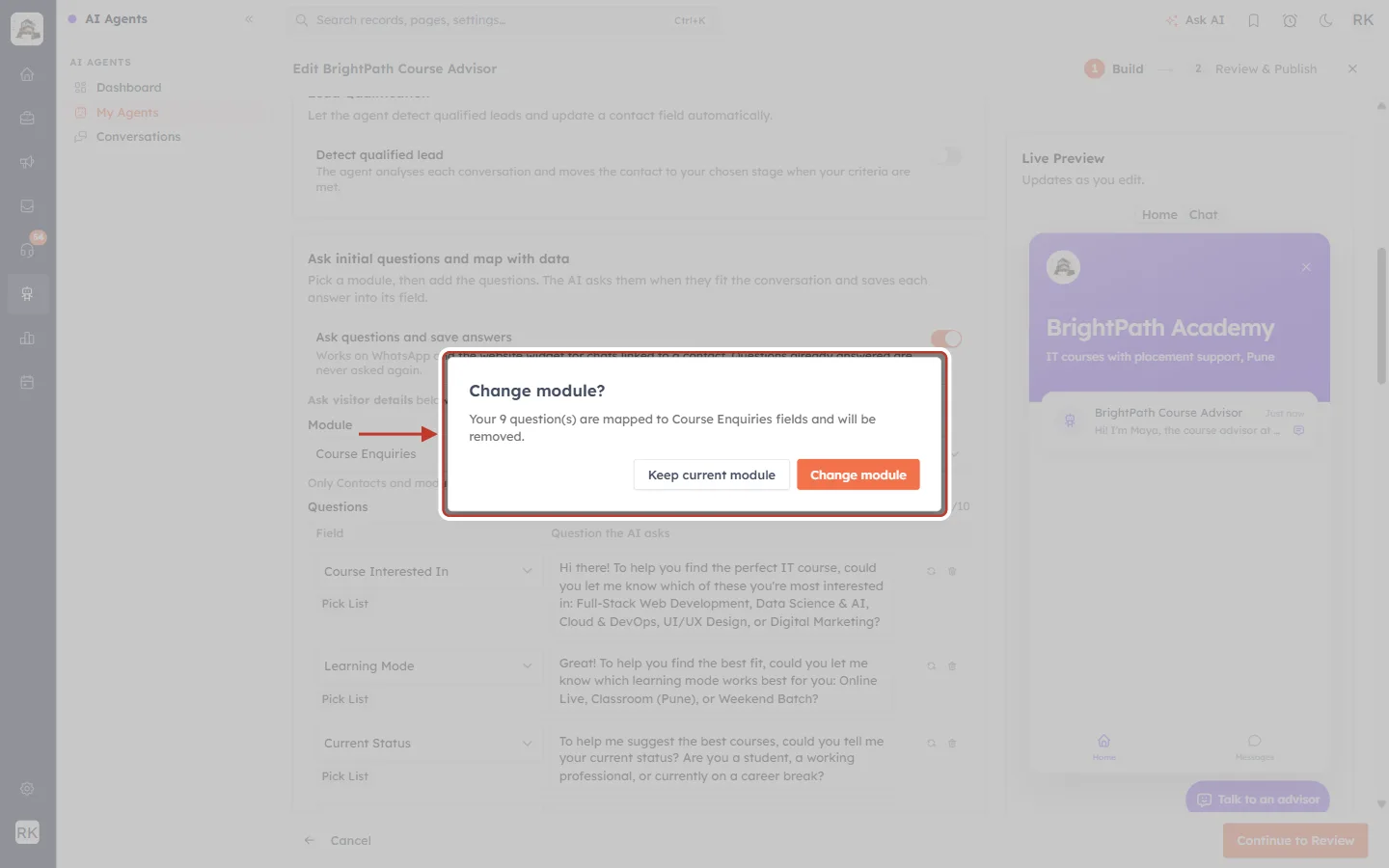1389x868 pixels.
Task: Delete the Course Interested In question row
Action: click(952, 571)
